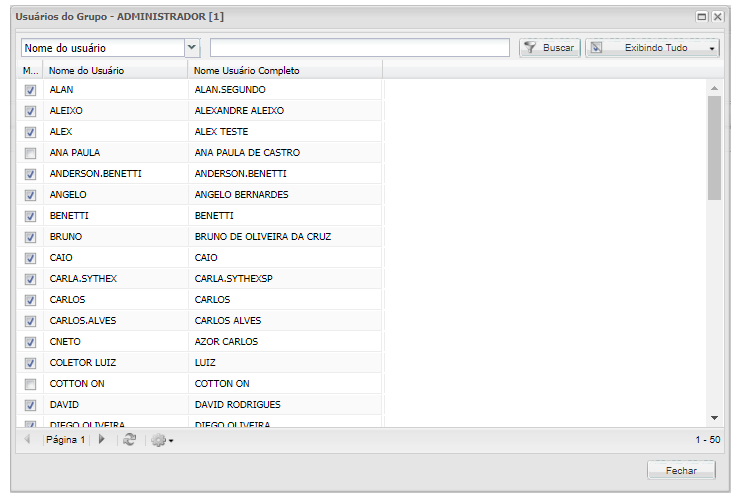The width and height of the screenshot is (741, 503).
Task: Click the CNETO username cell
Action: tap(116, 341)
